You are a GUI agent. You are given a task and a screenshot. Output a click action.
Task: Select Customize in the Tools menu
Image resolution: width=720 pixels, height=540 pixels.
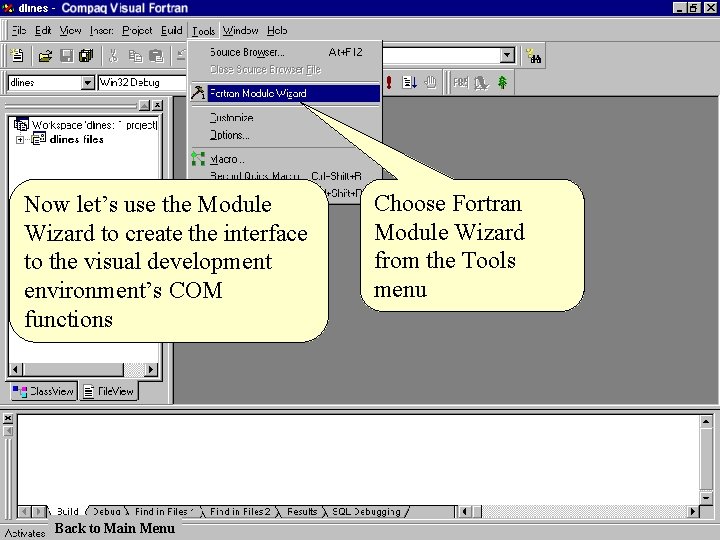(x=285, y=118)
